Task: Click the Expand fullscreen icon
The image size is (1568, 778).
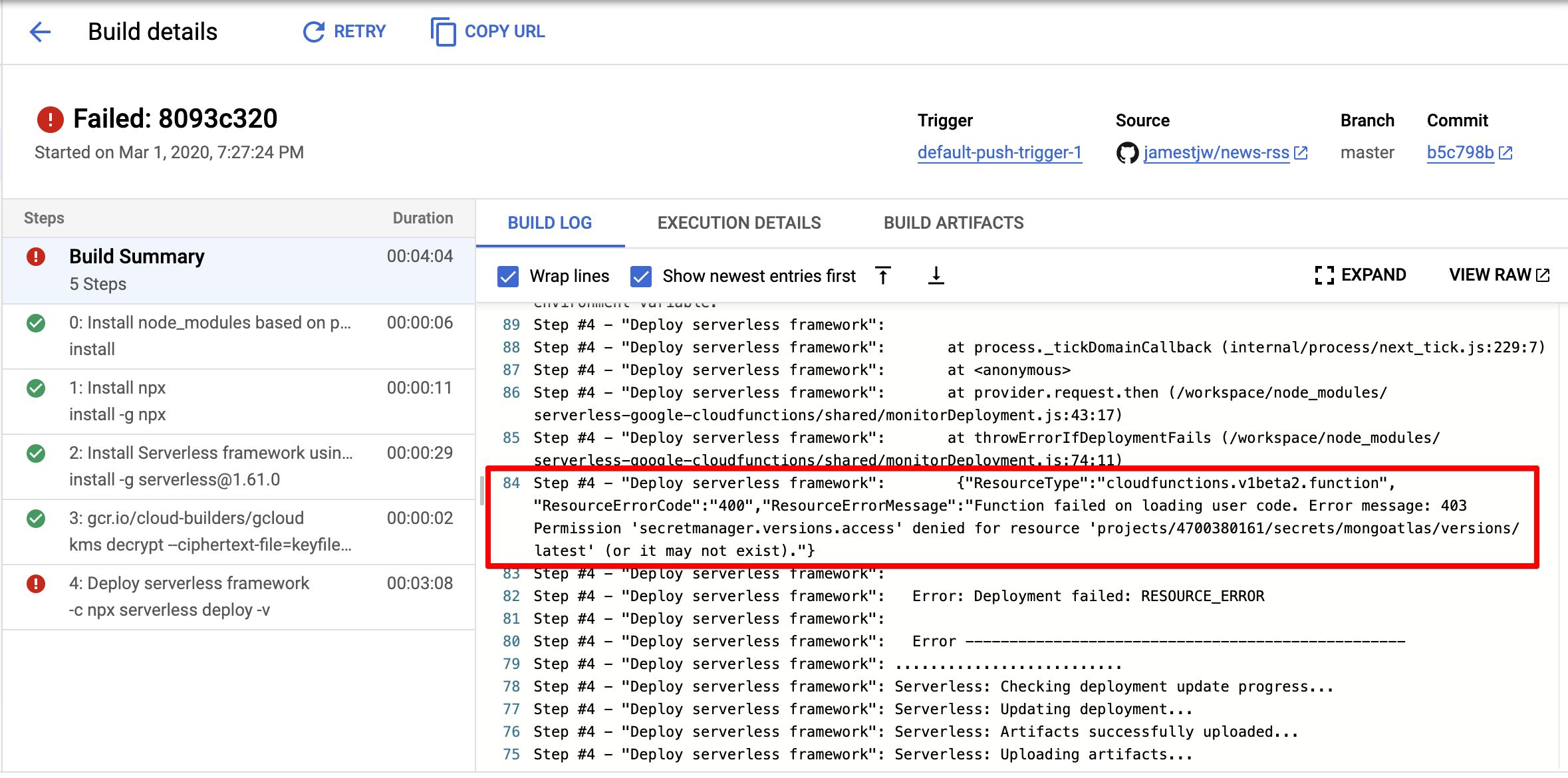Action: pyautogui.click(x=1324, y=275)
